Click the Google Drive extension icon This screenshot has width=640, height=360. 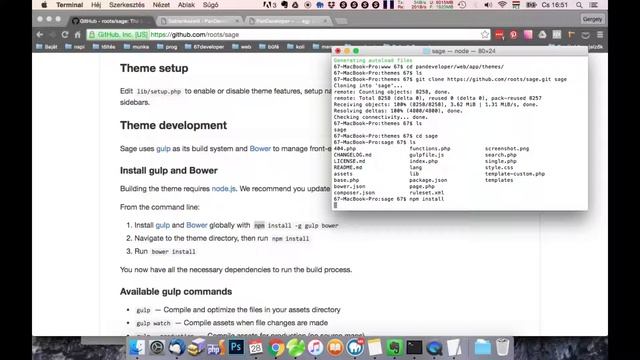pos(542,35)
